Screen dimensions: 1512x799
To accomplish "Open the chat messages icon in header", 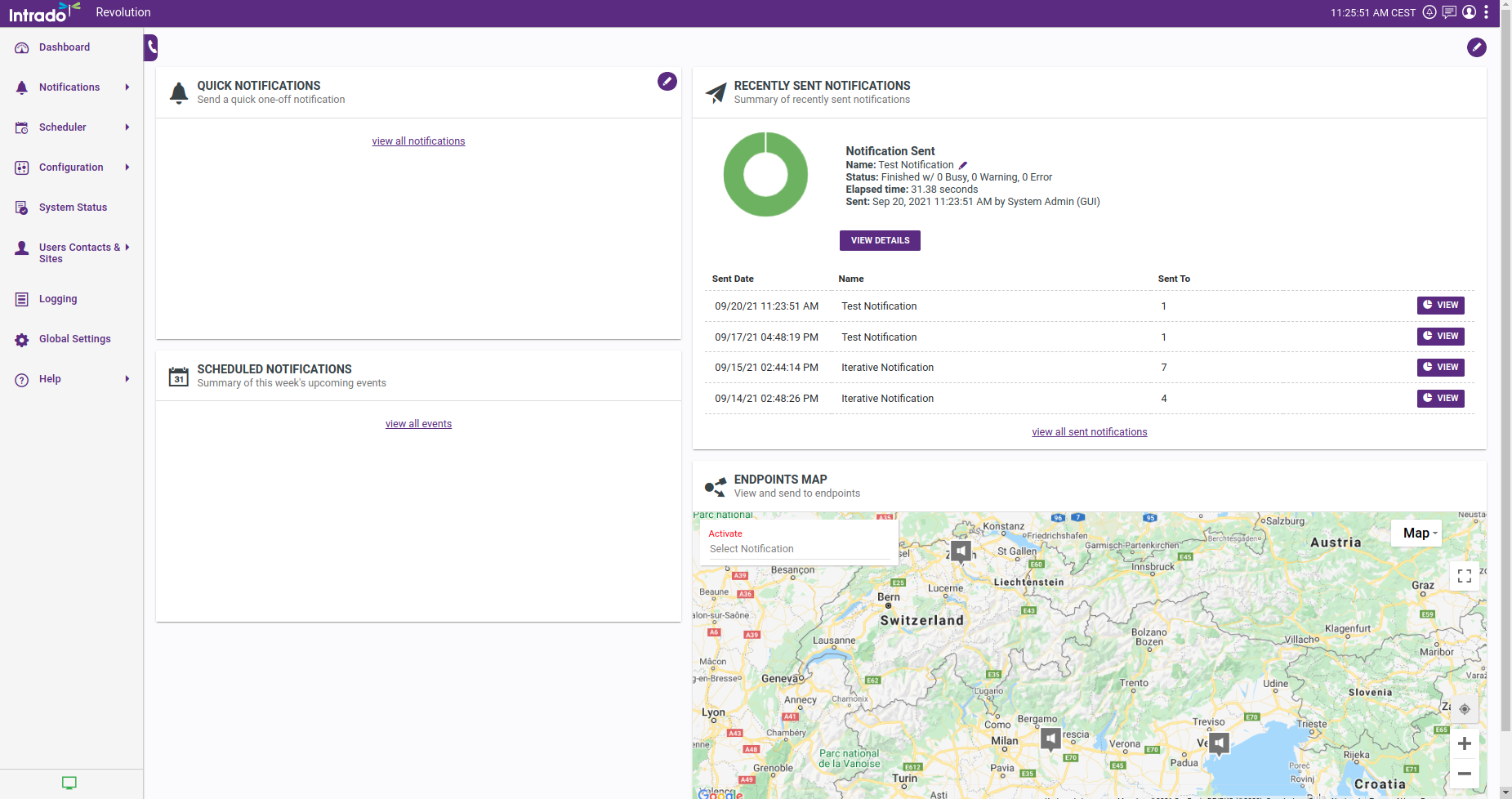I will tap(1449, 12).
